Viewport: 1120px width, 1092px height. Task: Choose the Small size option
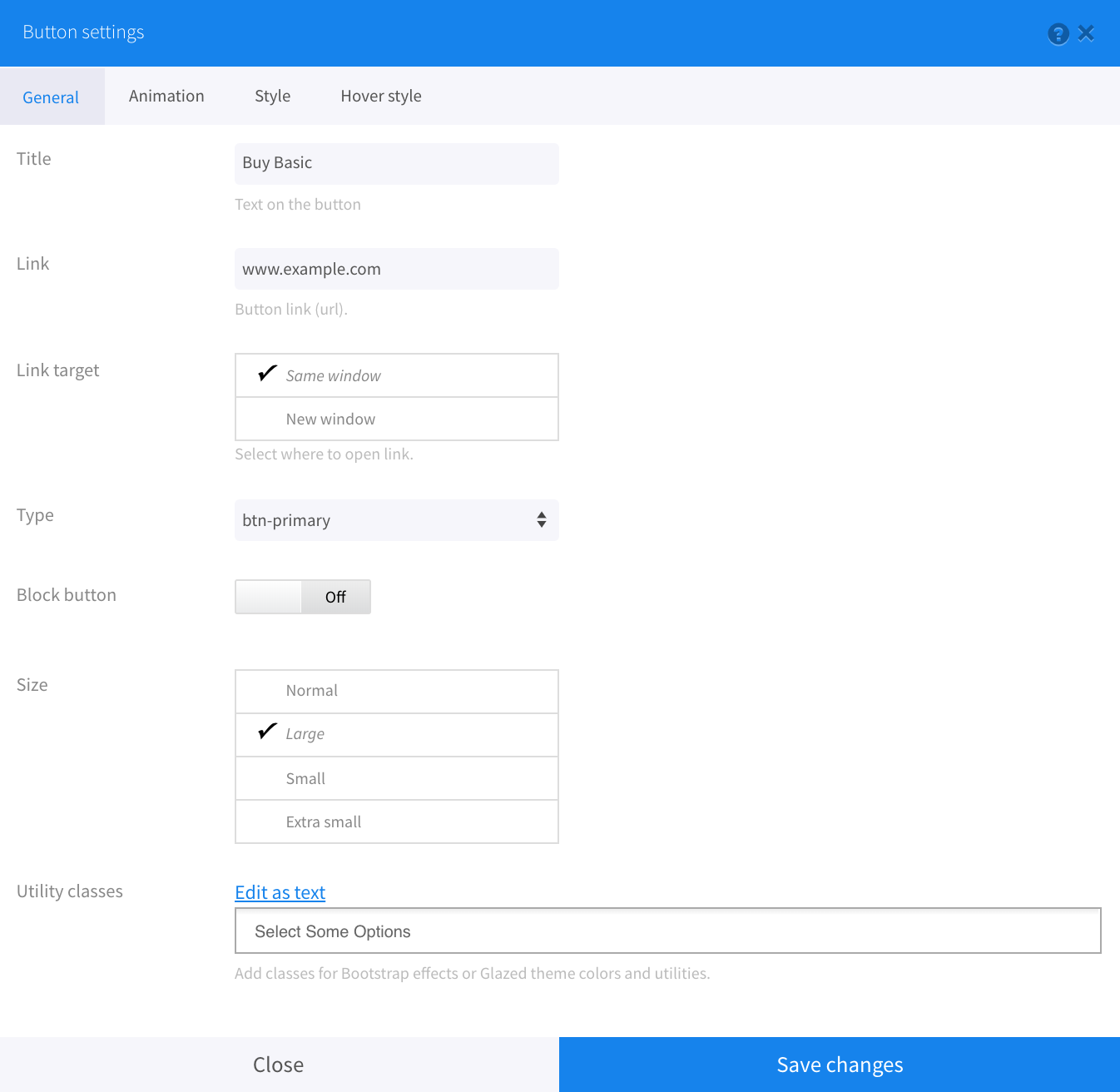tap(396, 779)
